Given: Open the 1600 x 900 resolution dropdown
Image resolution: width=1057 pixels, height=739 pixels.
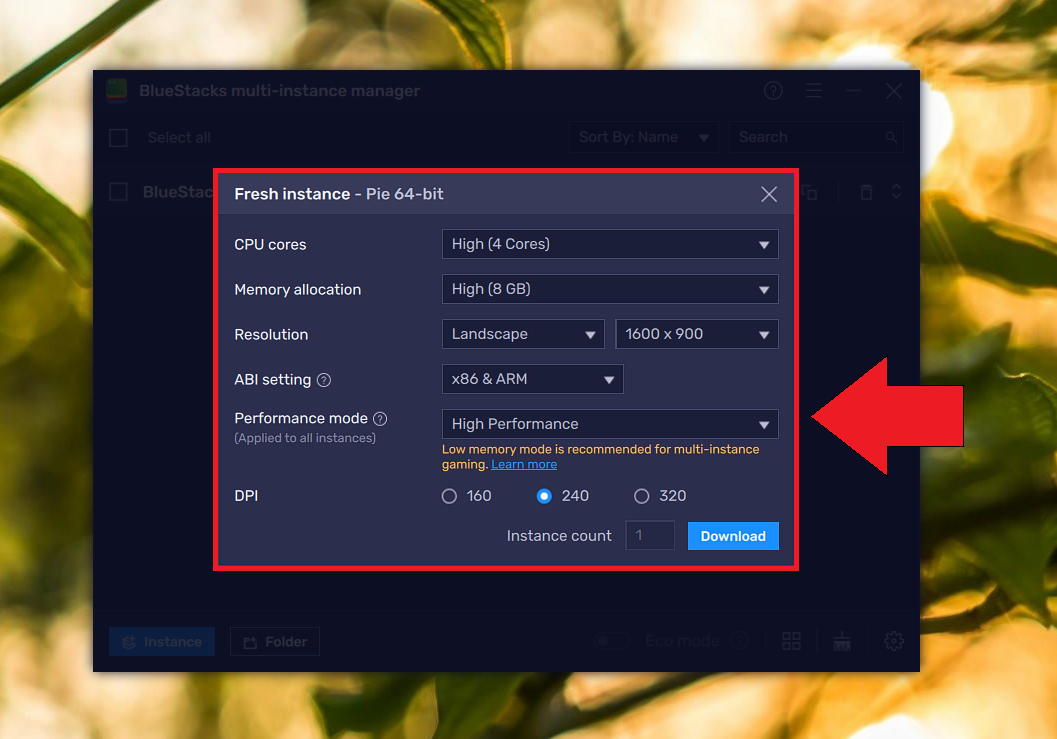Looking at the screenshot, I should pyautogui.click(x=697, y=333).
